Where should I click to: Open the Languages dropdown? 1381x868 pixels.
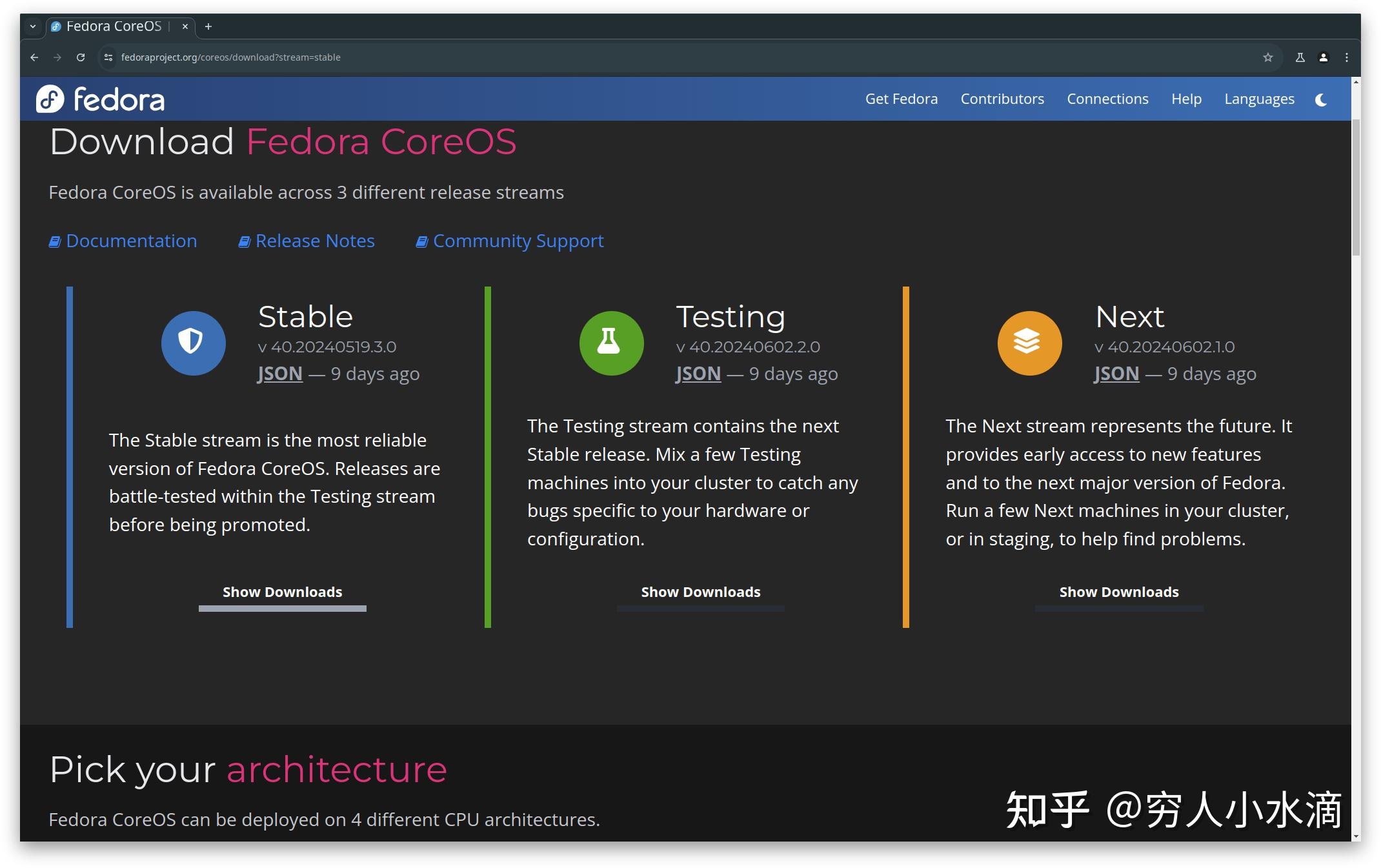click(1258, 99)
